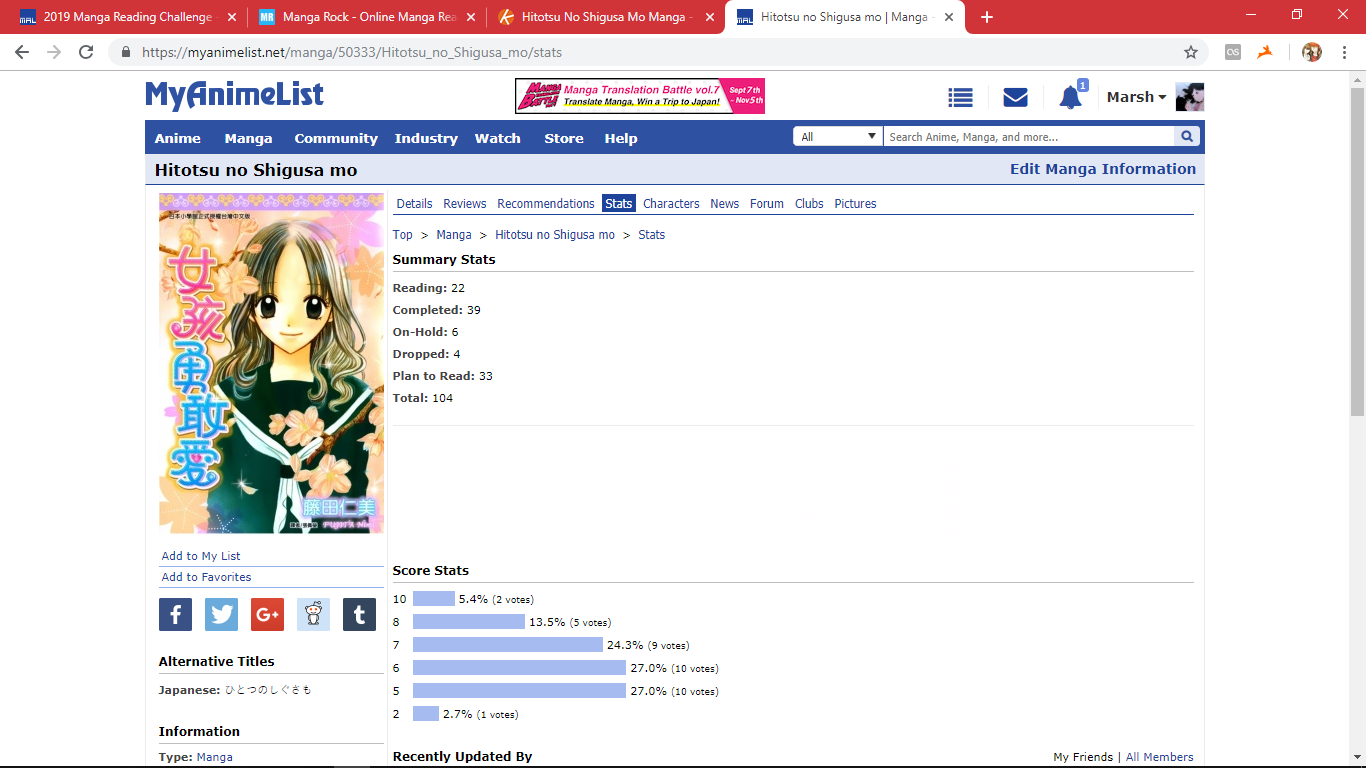This screenshot has width=1366, height=768.
Task: Click the Manga Translation Battle banner ad
Action: (x=640, y=96)
